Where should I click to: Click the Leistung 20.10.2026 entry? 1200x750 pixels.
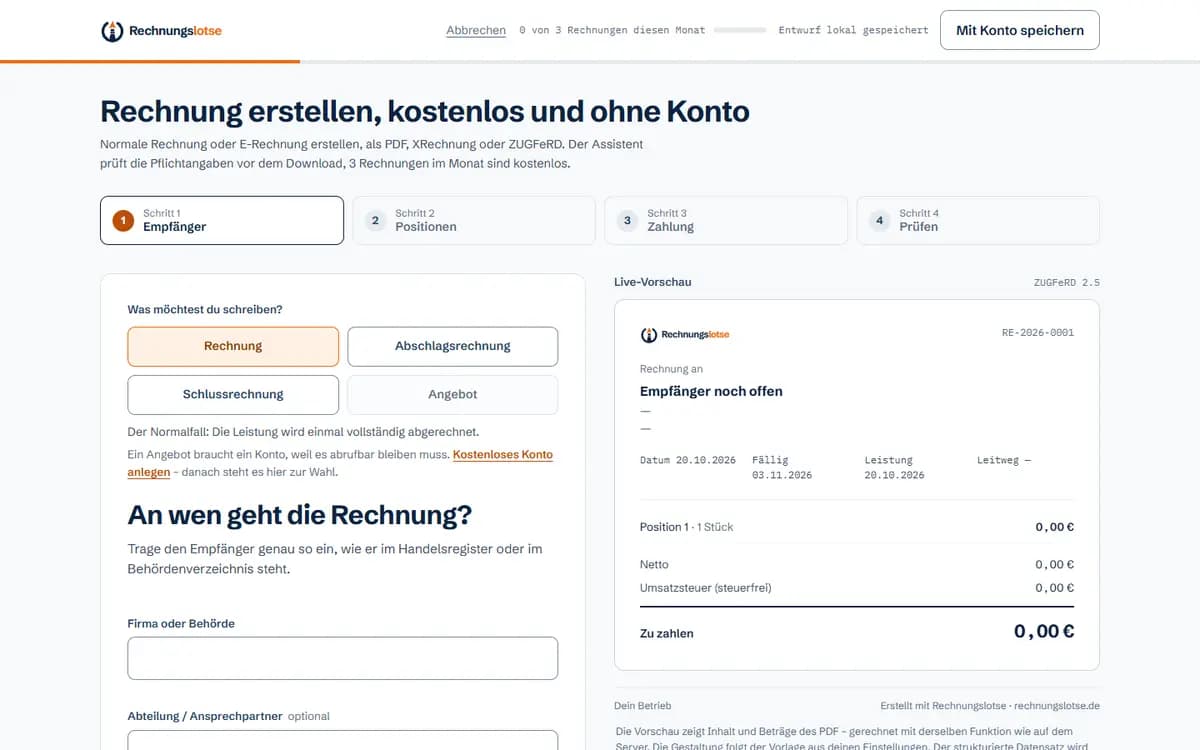tap(894, 467)
